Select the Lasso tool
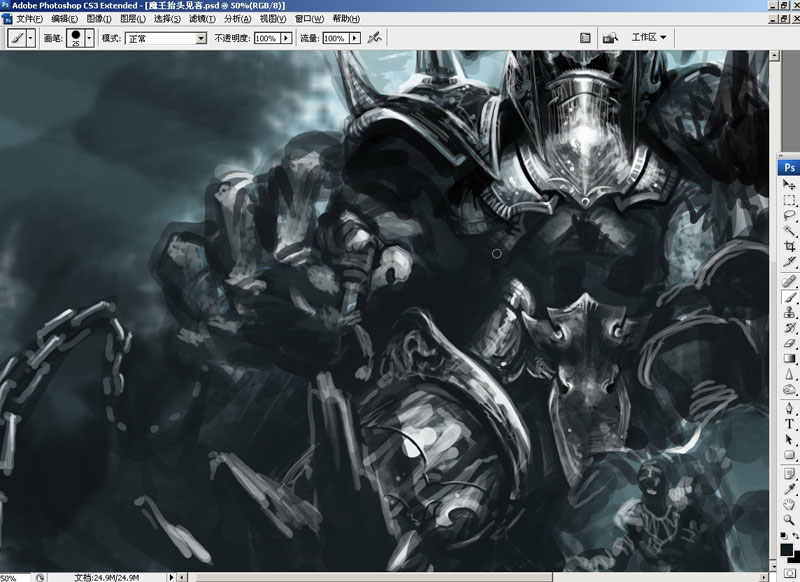The image size is (800, 582). (x=789, y=215)
